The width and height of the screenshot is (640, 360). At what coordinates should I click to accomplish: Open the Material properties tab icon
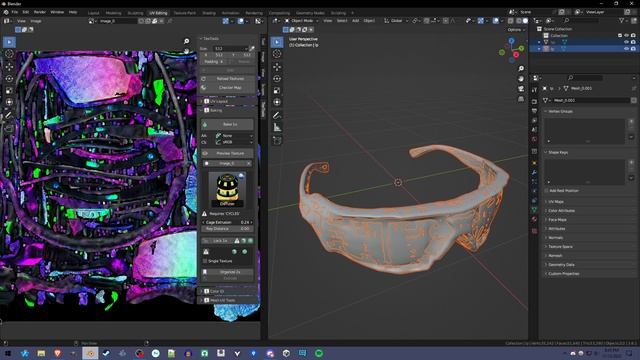(534, 220)
